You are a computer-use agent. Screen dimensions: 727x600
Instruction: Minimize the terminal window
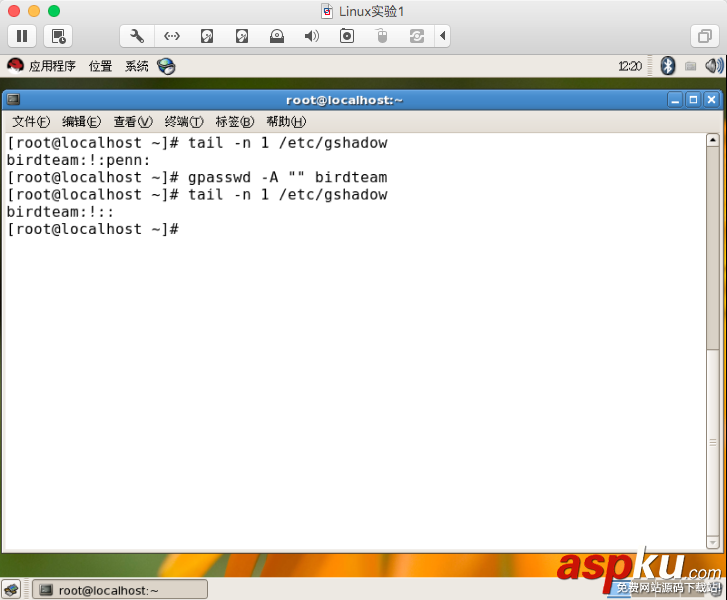[675, 100]
